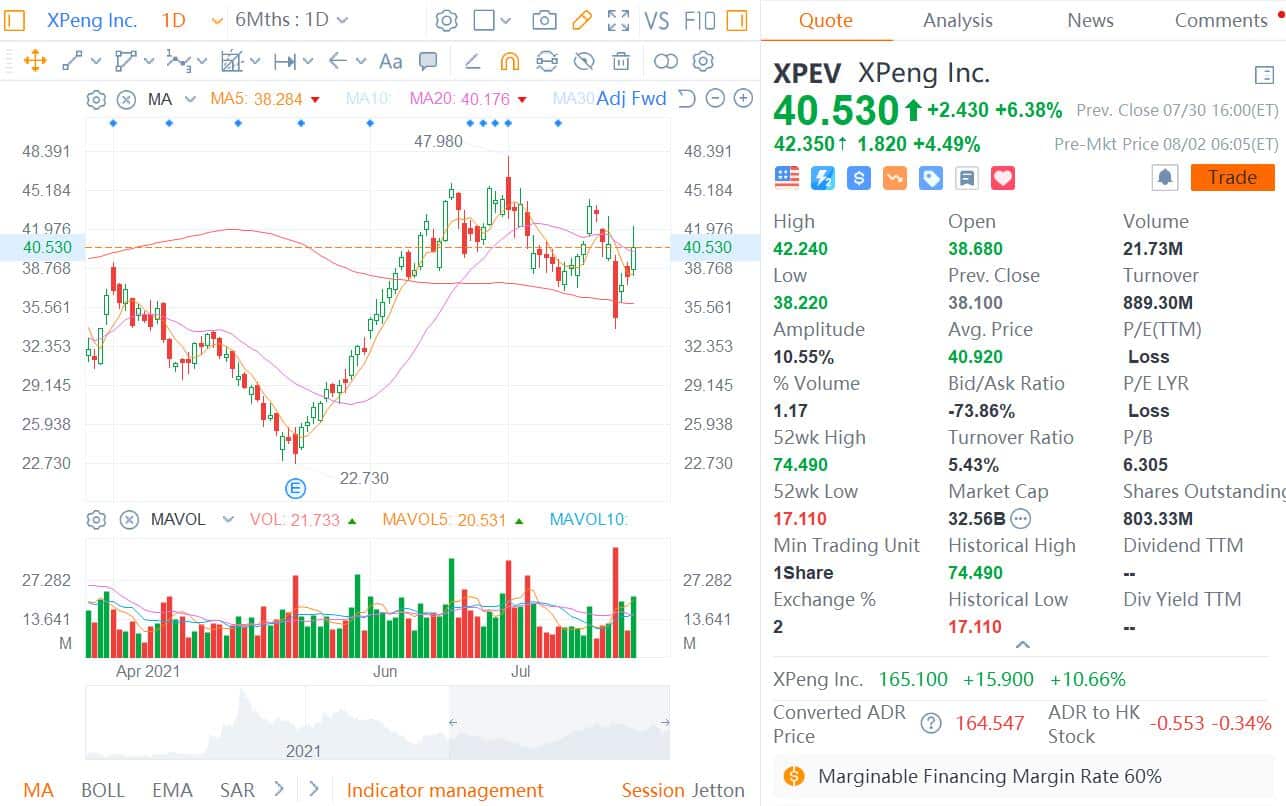Select the magnet snap tool
The image size is (1286, 806).
tap(510, 61)
